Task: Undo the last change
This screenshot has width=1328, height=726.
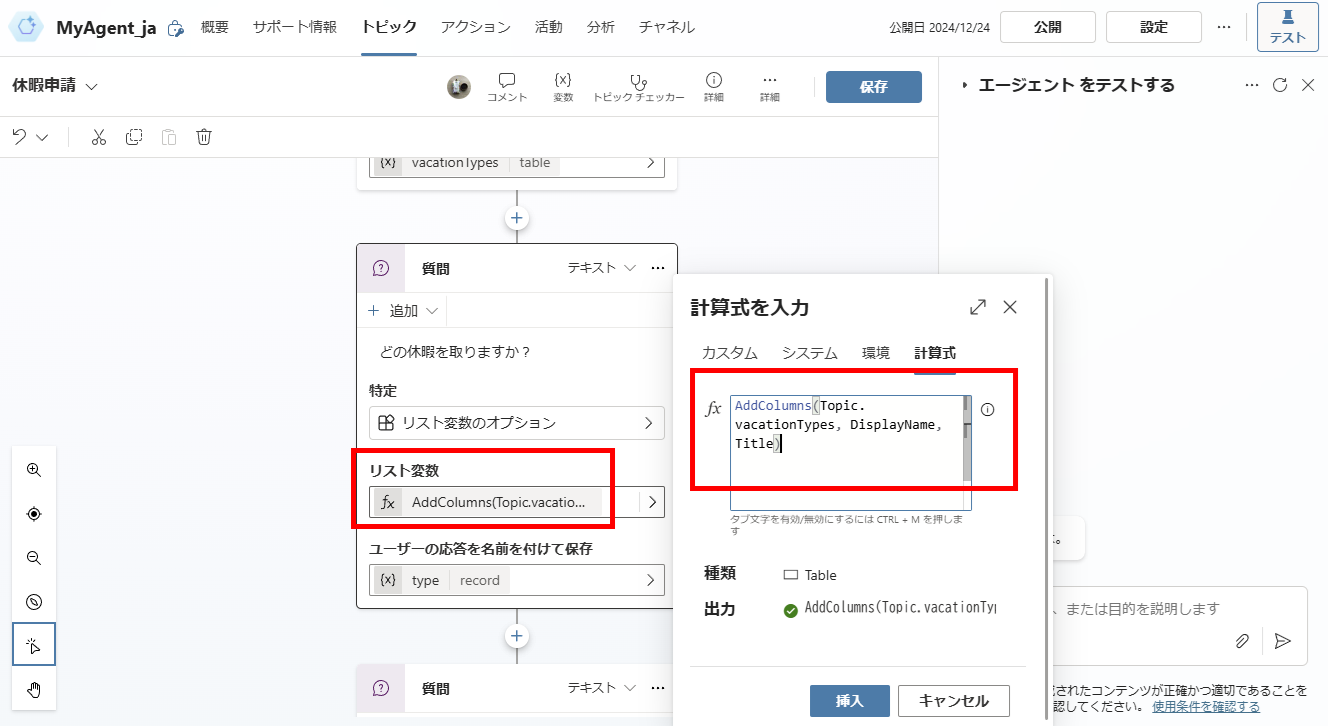Action: click(x=20, y=136)
